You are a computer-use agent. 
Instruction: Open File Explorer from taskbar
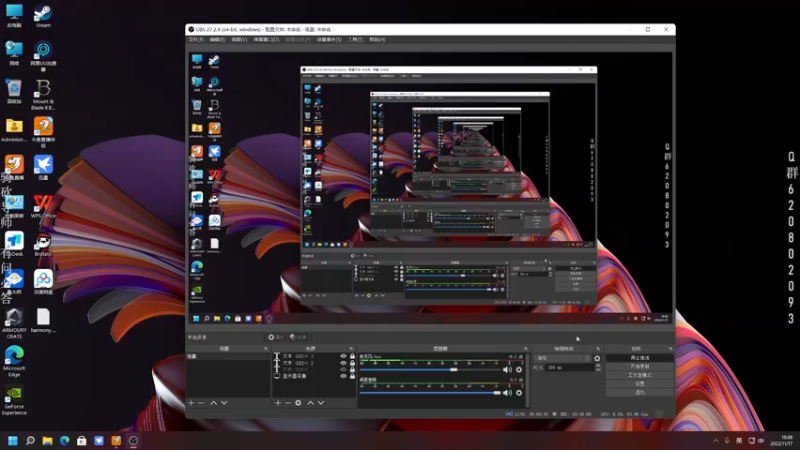(47, 440)
